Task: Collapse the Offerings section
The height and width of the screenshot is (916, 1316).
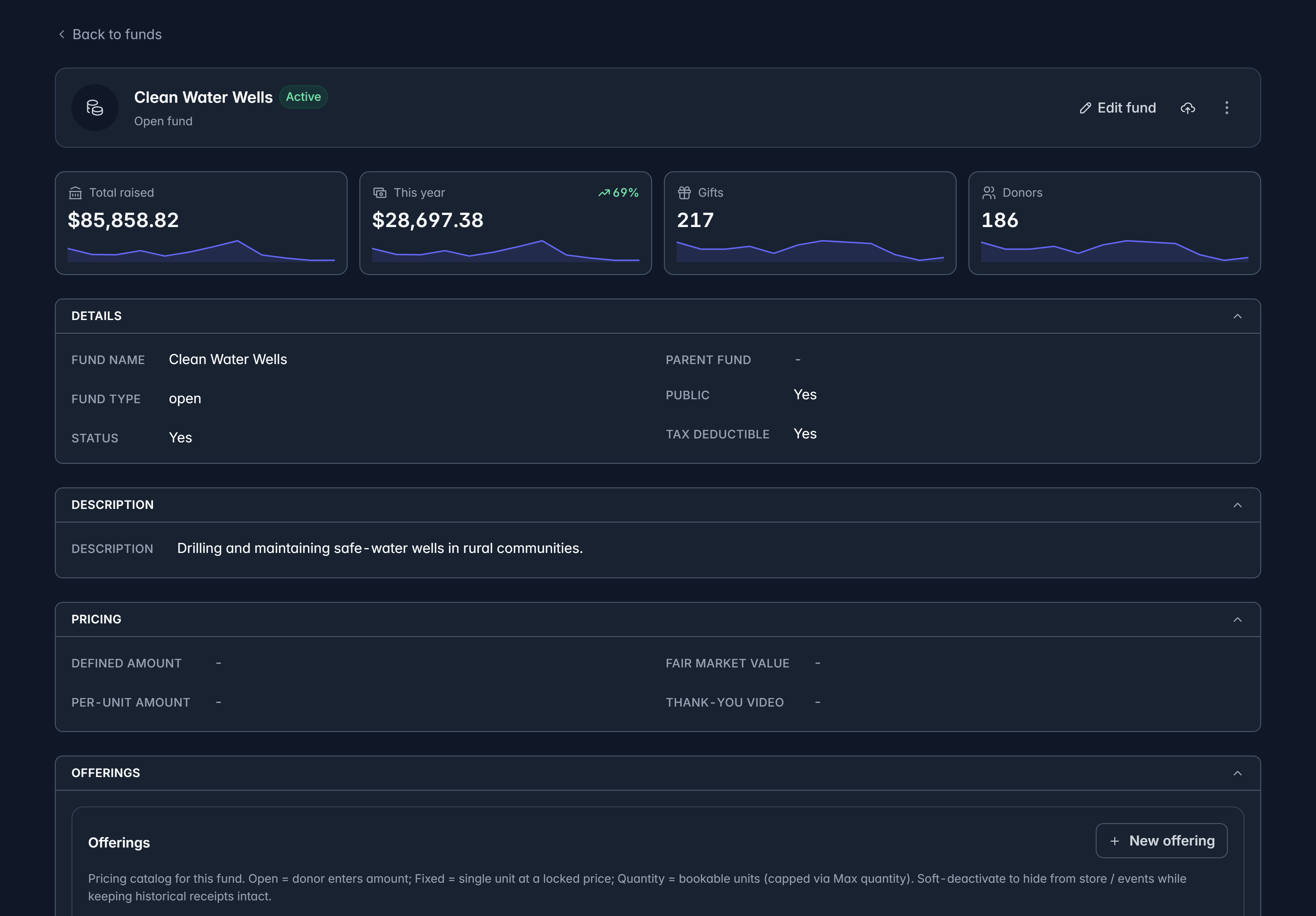Action: (x=1237, y=773)
